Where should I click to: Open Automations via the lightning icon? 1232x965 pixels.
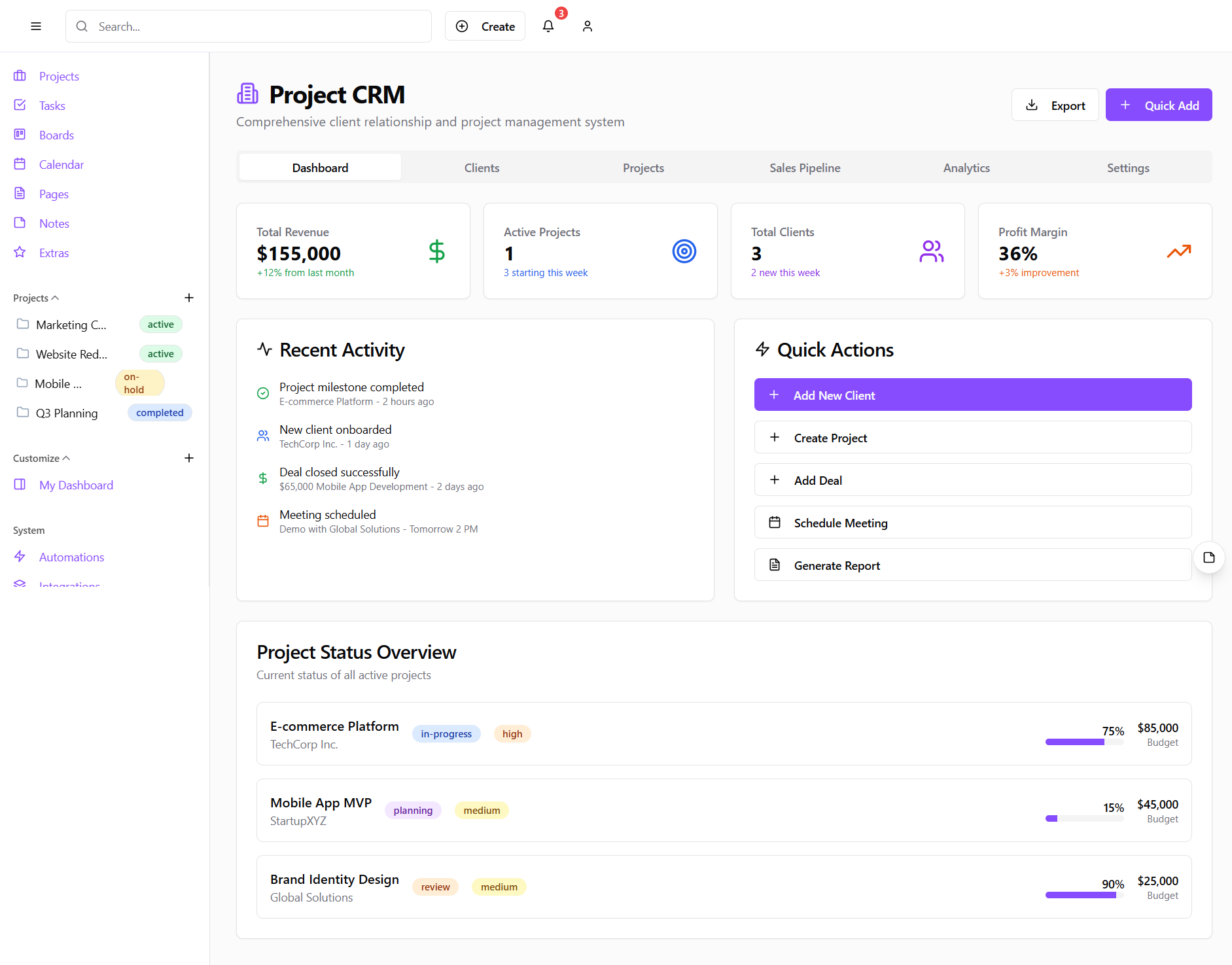coord(20,557)
